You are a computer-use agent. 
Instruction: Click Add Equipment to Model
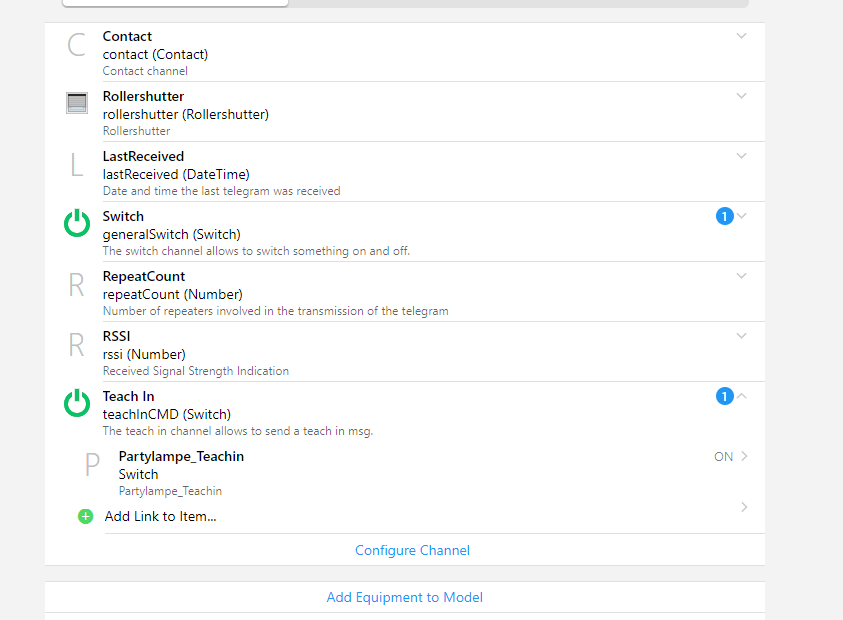[404, 597]
